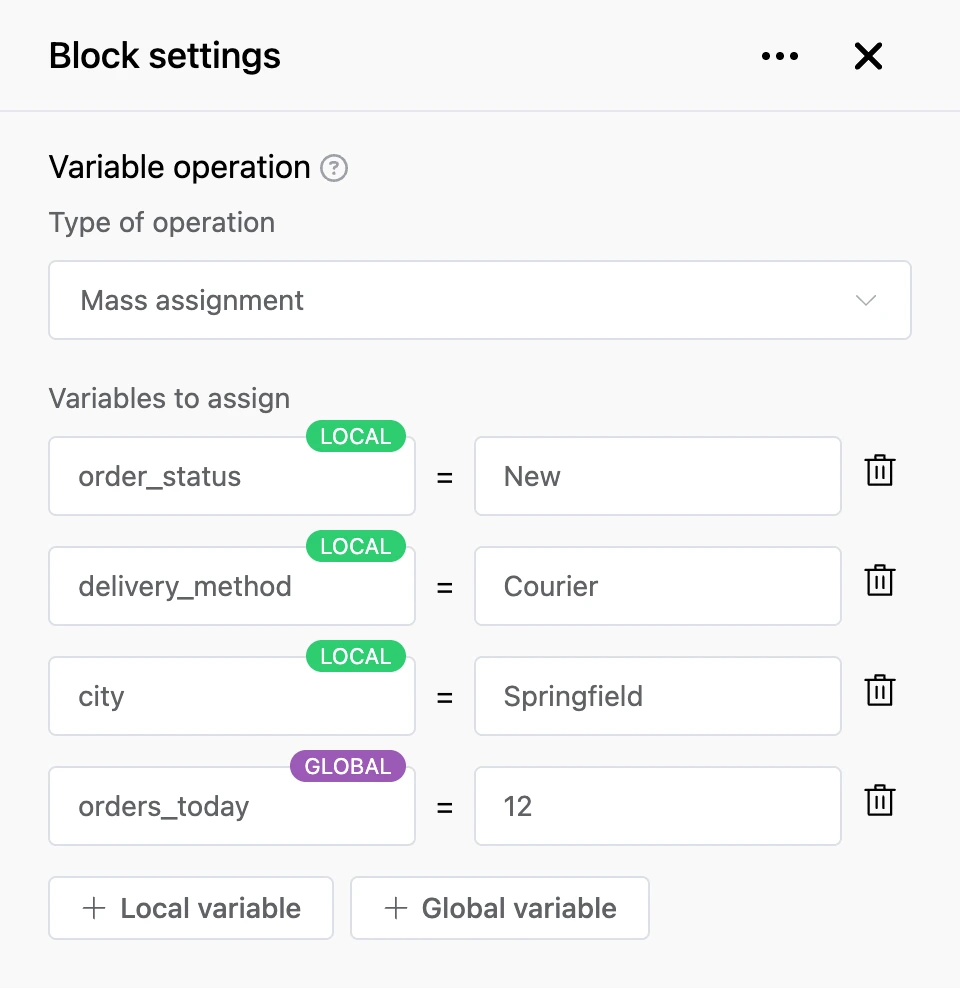This screenshot has width=960, height=988.
Task: Delete the order_status variable row
Action: click(879, 470)
